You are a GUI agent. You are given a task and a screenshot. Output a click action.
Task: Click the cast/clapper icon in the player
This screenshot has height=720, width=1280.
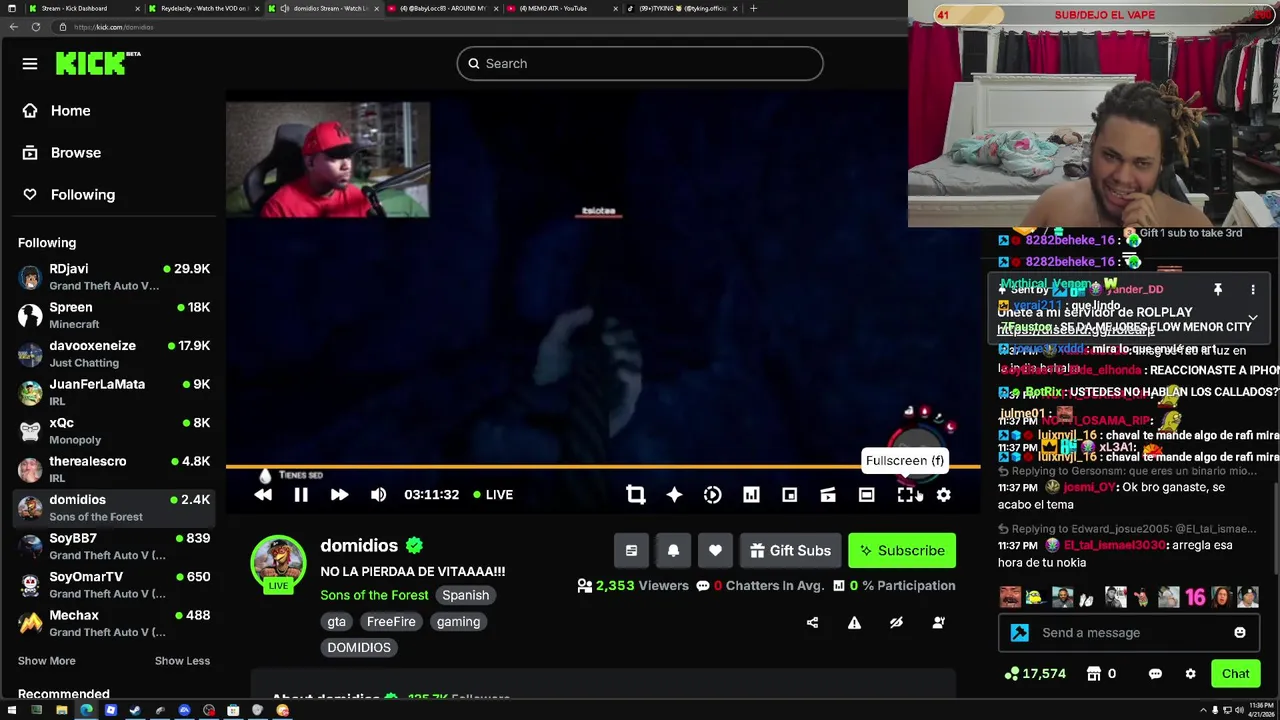(828, 495)
